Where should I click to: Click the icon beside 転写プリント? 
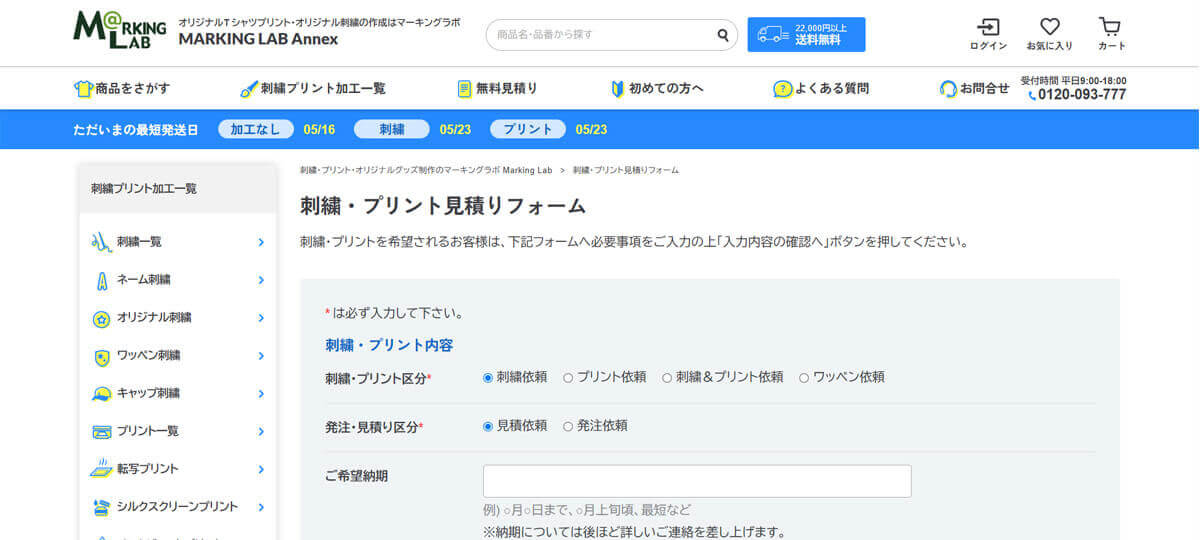pyautogui.click(x=101, y=469)
